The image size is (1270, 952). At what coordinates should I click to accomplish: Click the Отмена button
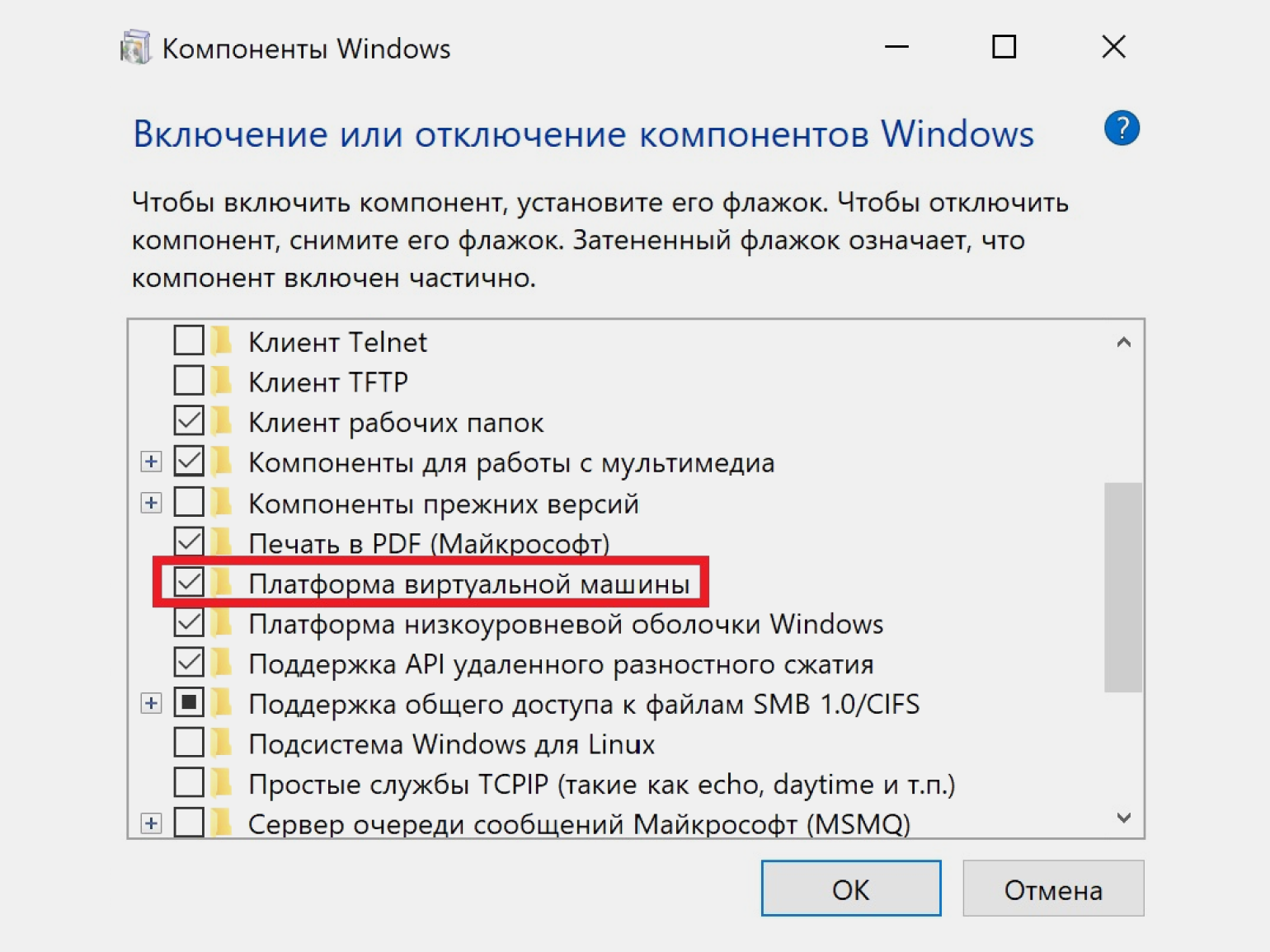click(x=1052, y=889)
